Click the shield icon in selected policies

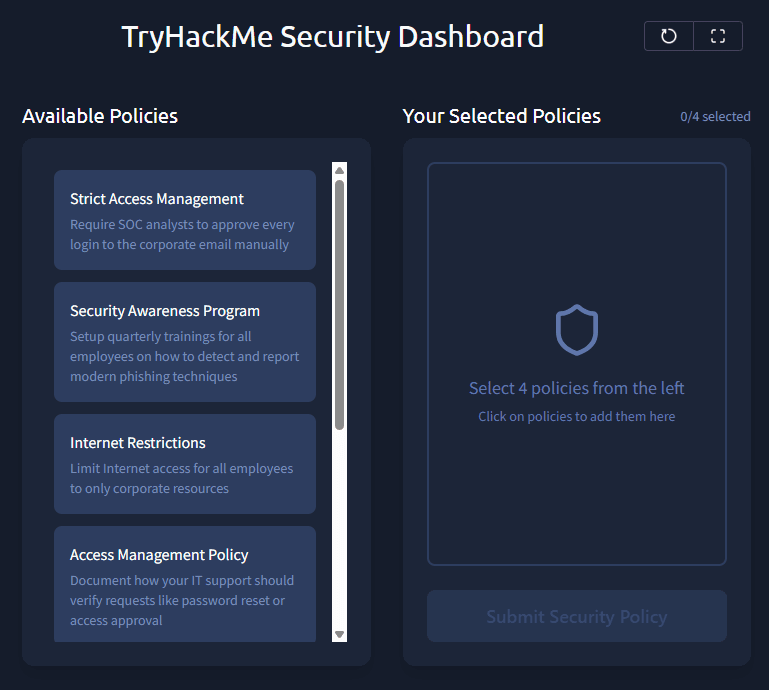pos(576,330)
